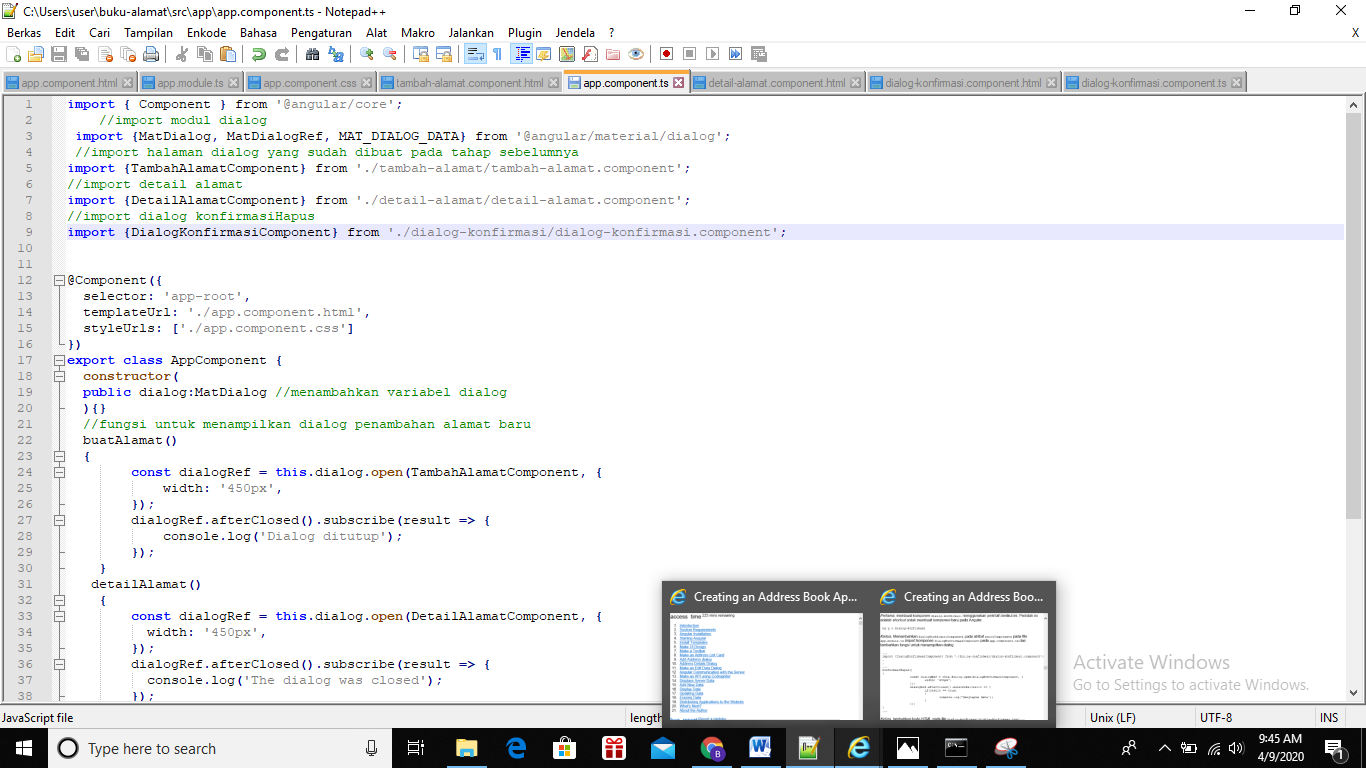The height and width of the screenshot is (768, 1366).
Task: Switch to app.module.ts tab
Action: pos(188,83)
